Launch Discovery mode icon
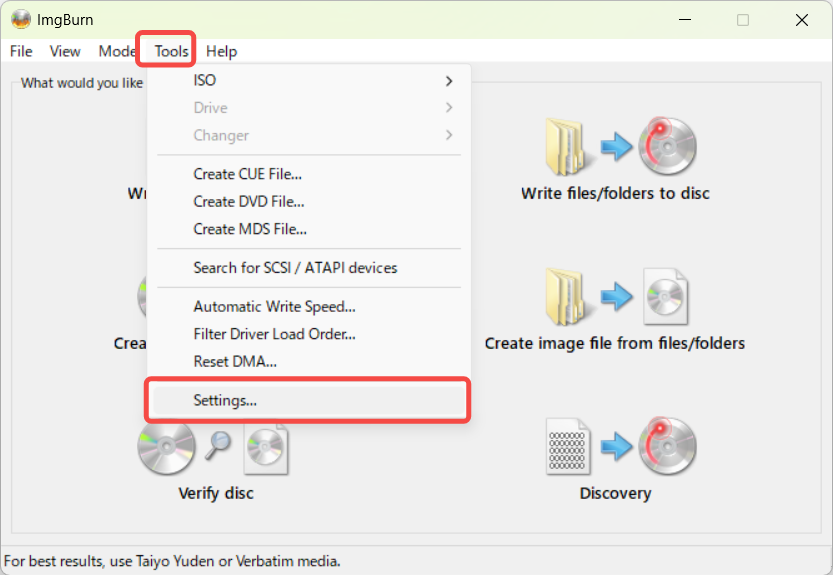Screen dimensions: 833x575 pos(621,446)
